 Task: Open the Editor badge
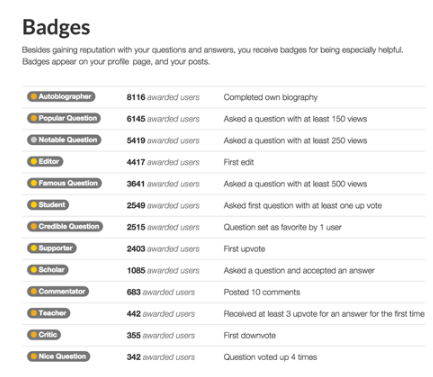pyautogui.click(x=45, y=162)
